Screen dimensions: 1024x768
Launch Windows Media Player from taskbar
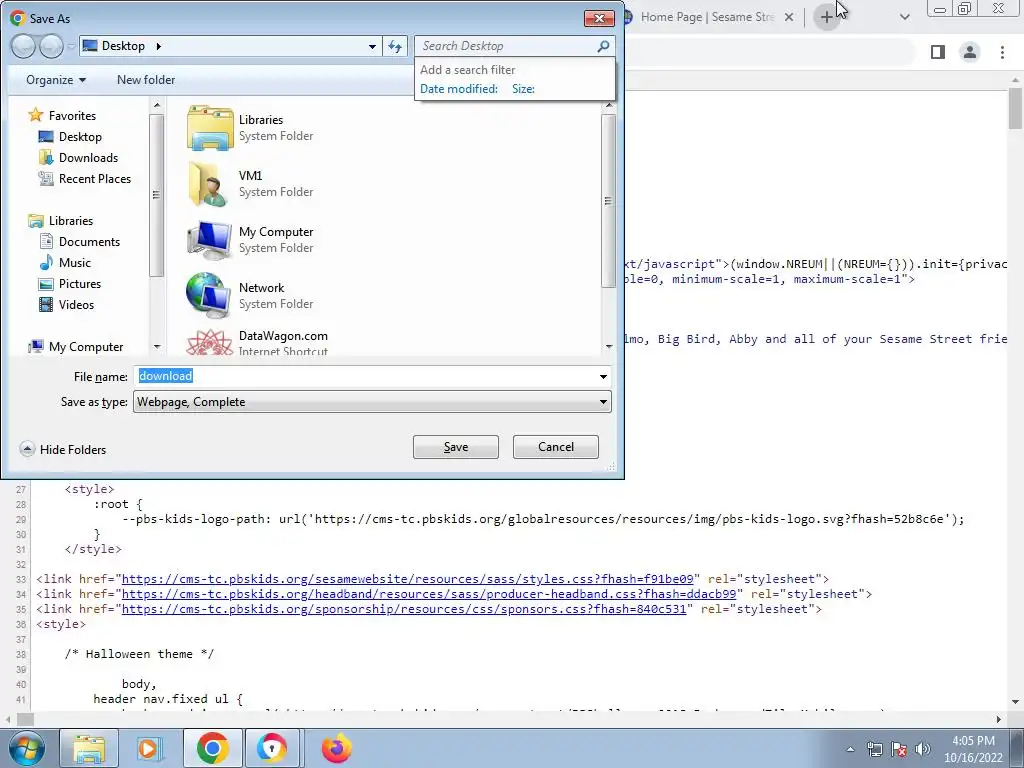point(149,748)
